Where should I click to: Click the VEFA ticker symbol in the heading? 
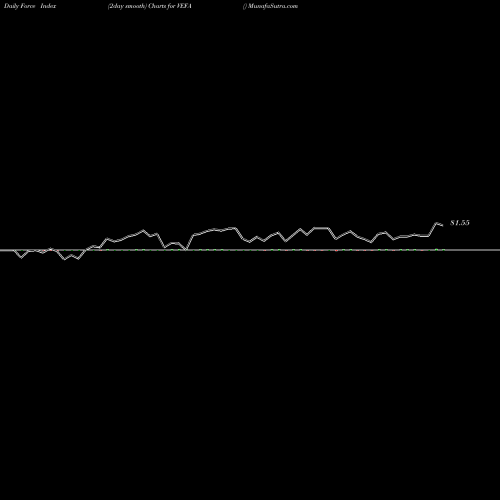click(x=184, y=6)
